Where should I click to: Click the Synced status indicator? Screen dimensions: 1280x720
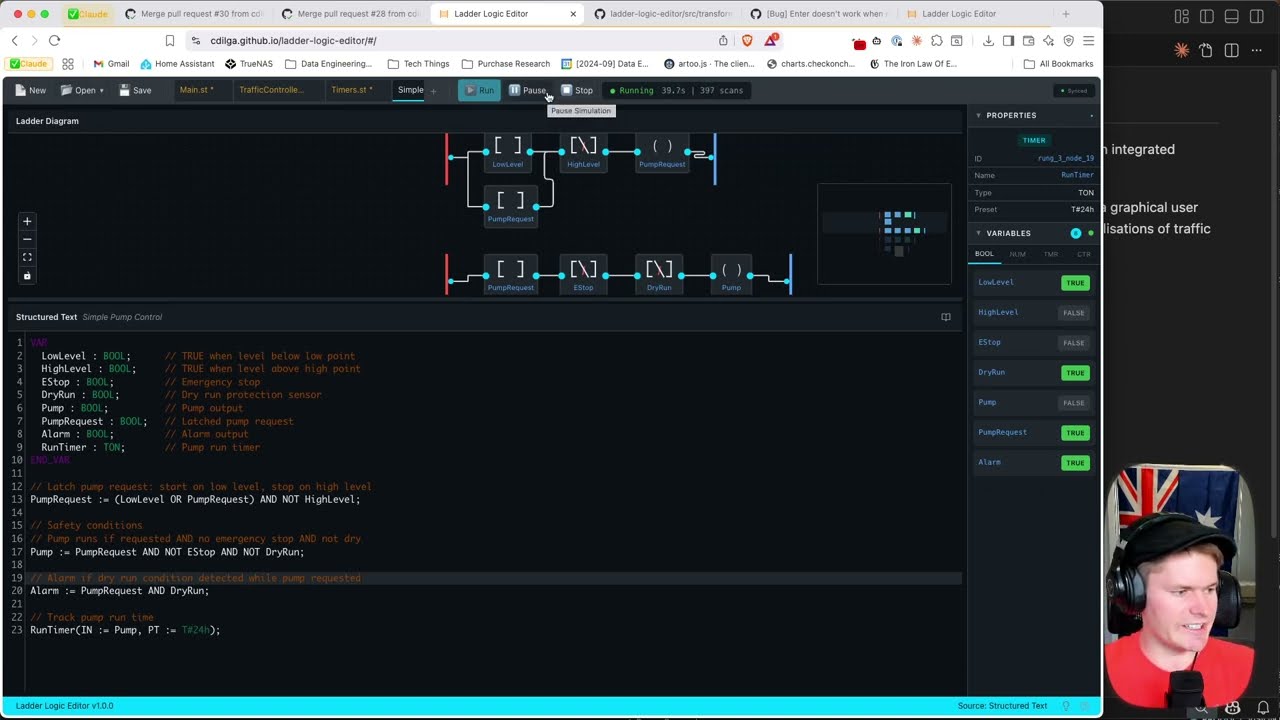1075,91
